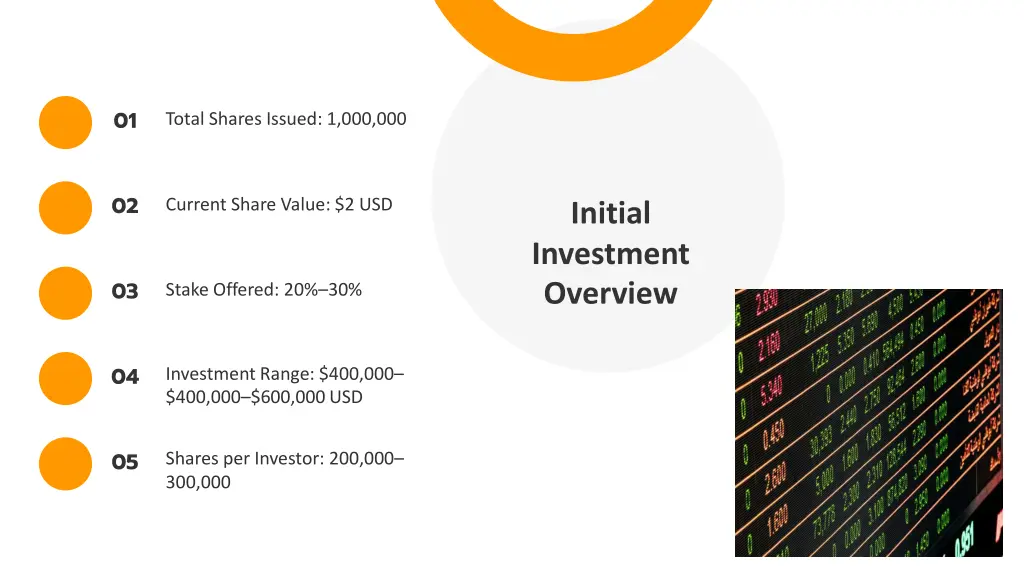Click the 05 number label

coord(125,462)
